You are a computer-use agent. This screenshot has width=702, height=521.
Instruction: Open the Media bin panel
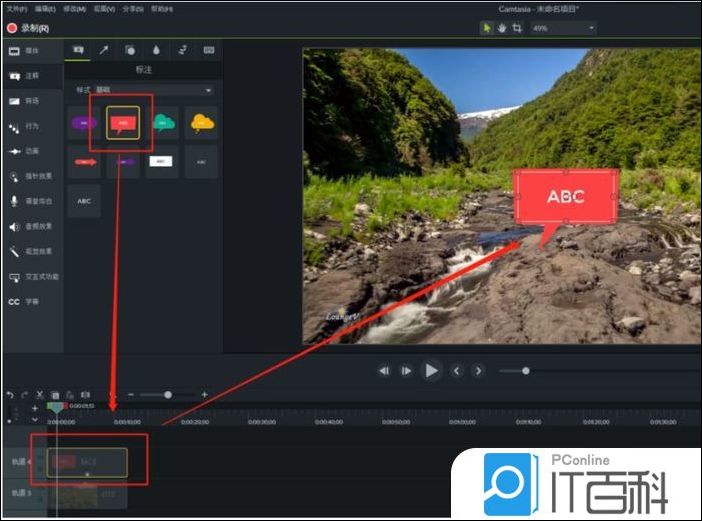(x=32, y=51)
